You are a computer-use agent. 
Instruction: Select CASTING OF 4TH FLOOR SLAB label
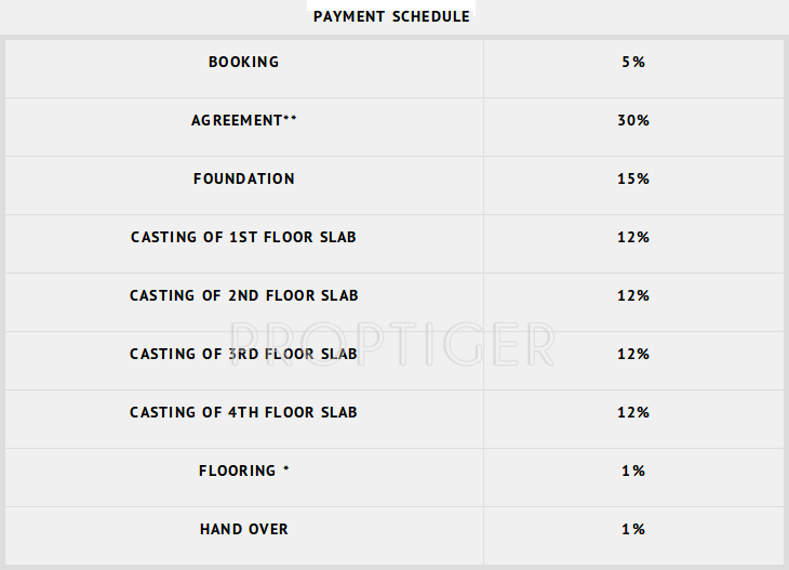[x=244, y=412]
